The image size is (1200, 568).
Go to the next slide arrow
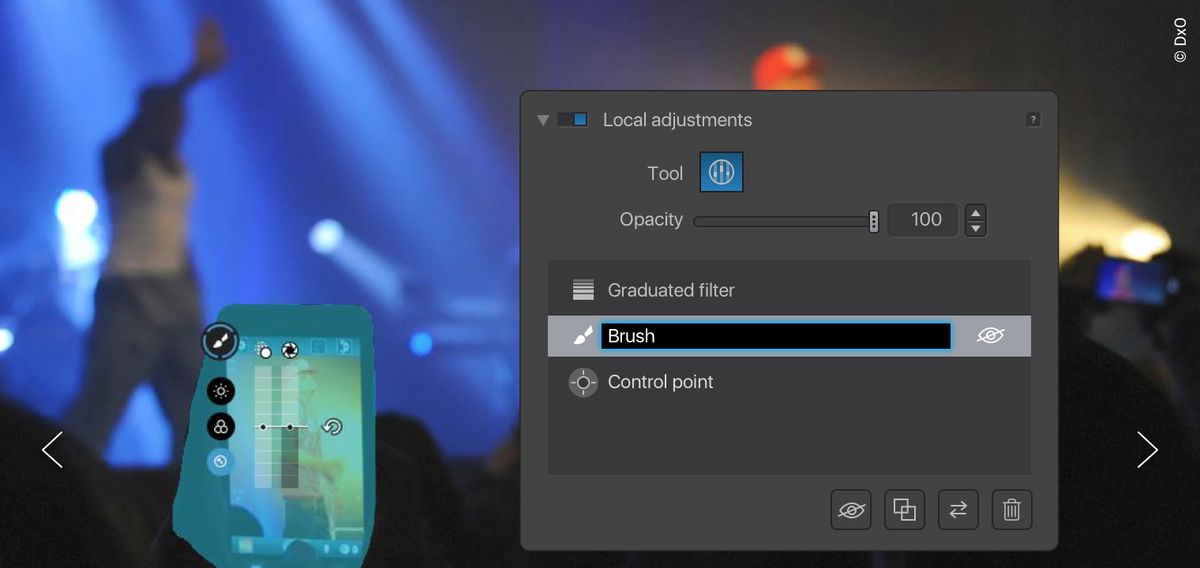click(x=1147, y=450)
